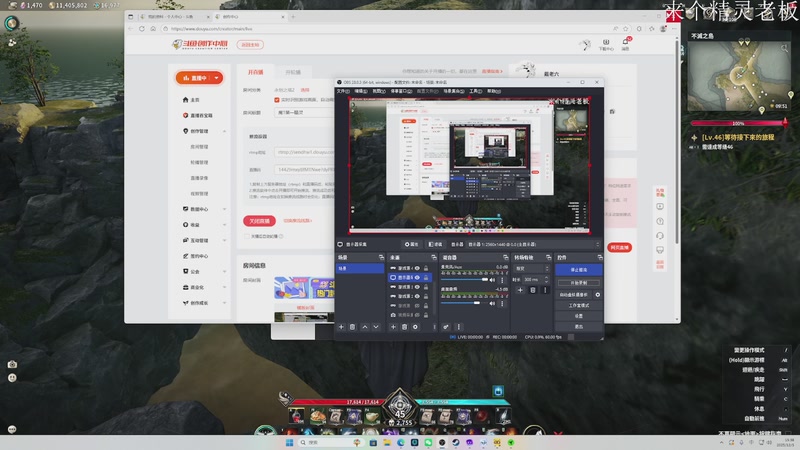Go to browser home using house icon

[x=153, y=29]
